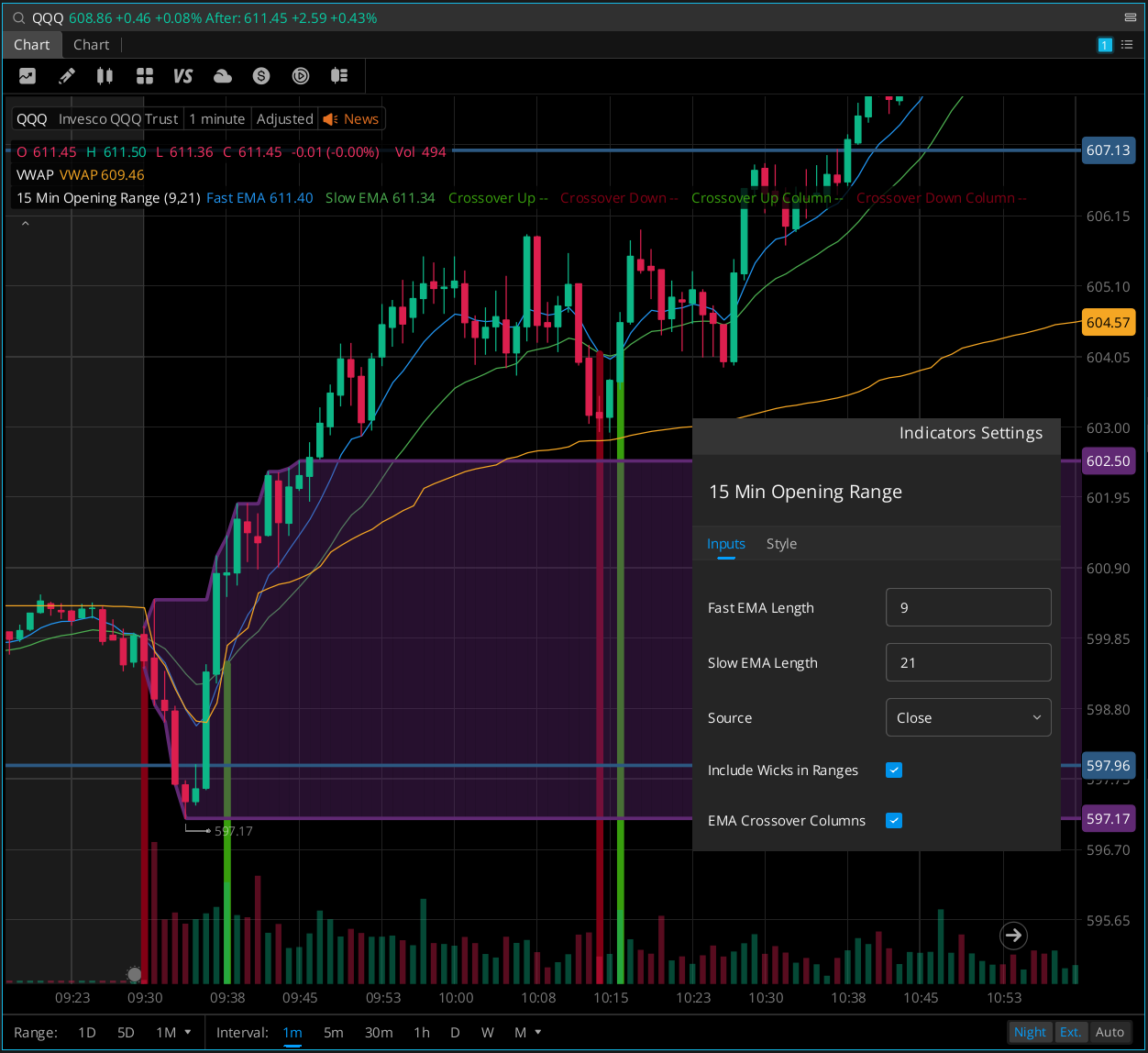Select the pencil drawing tool
1148x1053 pixels.
click(x=66, y=76)
